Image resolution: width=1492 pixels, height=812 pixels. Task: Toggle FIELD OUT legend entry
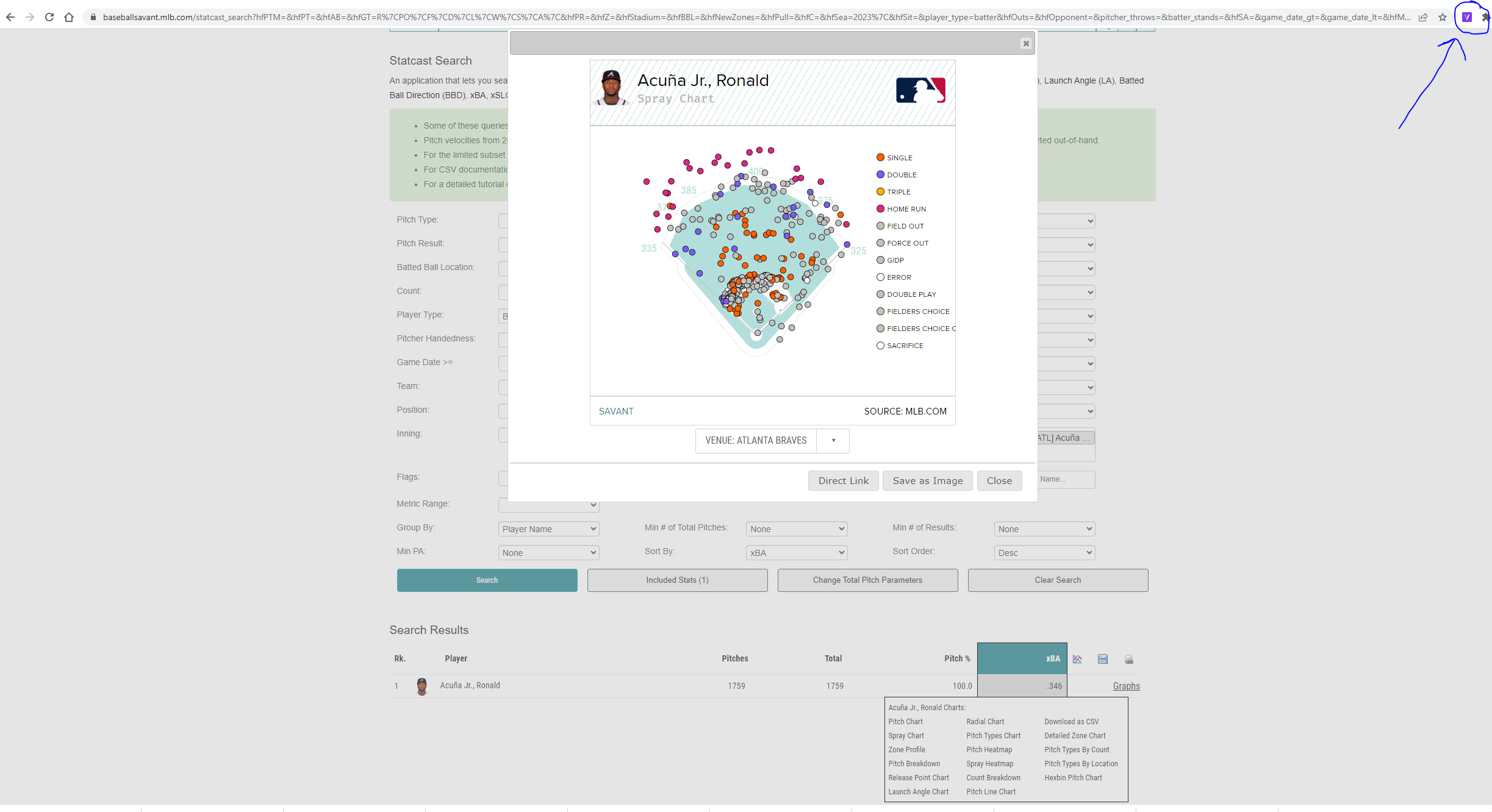pyautogui.click(x=905, y=226)
